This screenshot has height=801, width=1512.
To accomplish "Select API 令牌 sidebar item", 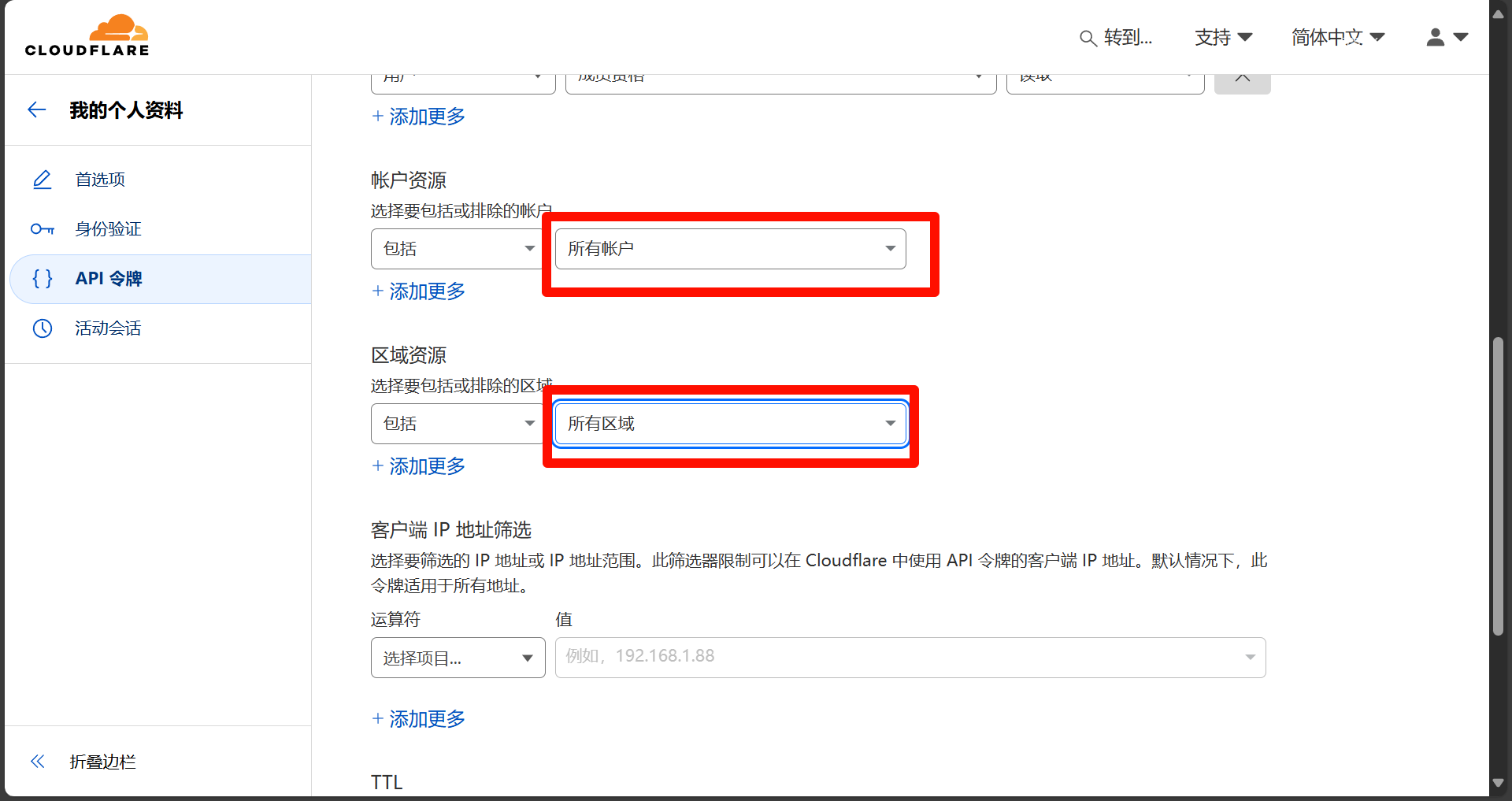I will coord(160,279).
